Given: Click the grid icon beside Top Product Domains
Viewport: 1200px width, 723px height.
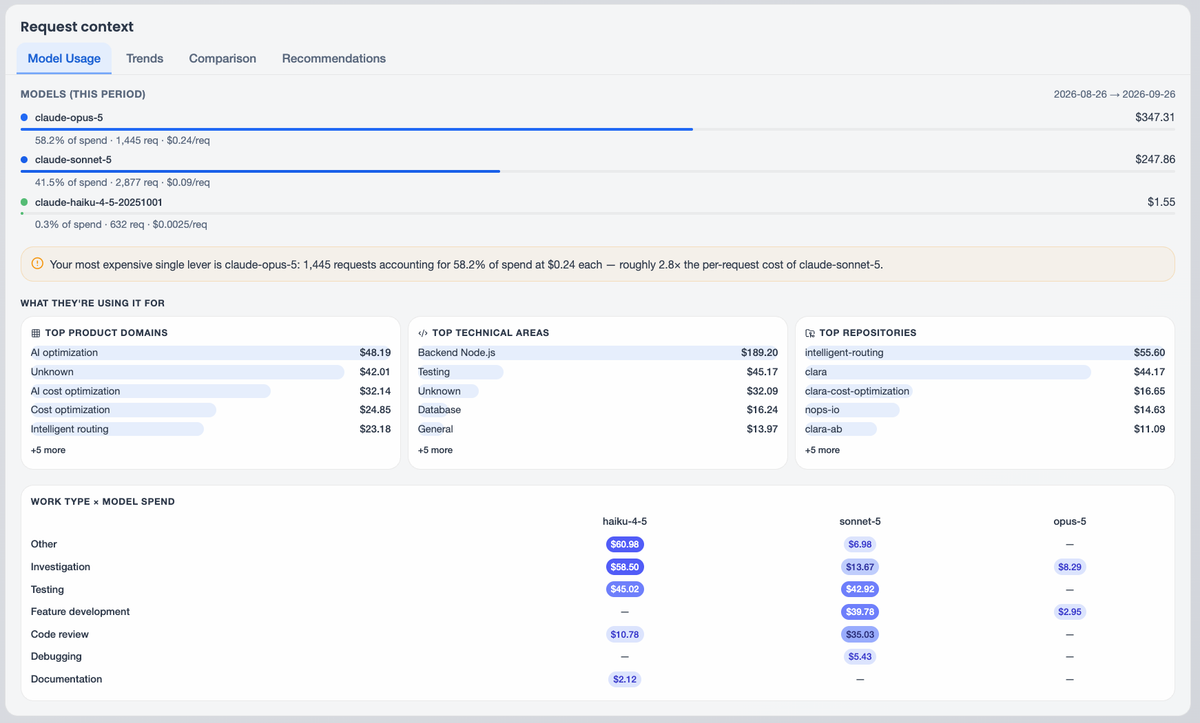Looking at the screenshot, I should coord(36,333).
